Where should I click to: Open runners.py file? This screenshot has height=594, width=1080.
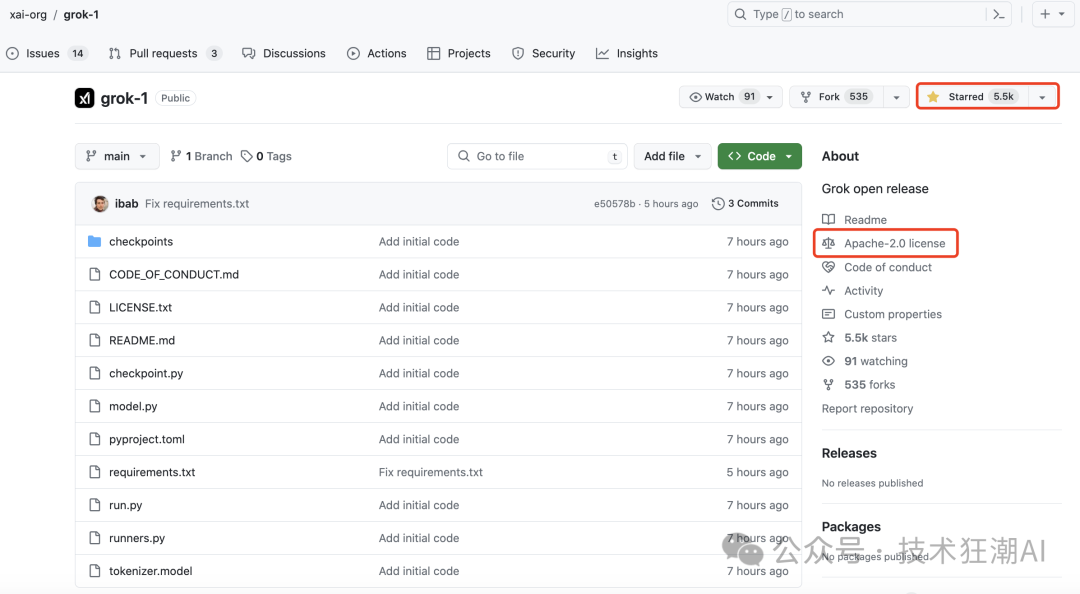click(137, 538)
